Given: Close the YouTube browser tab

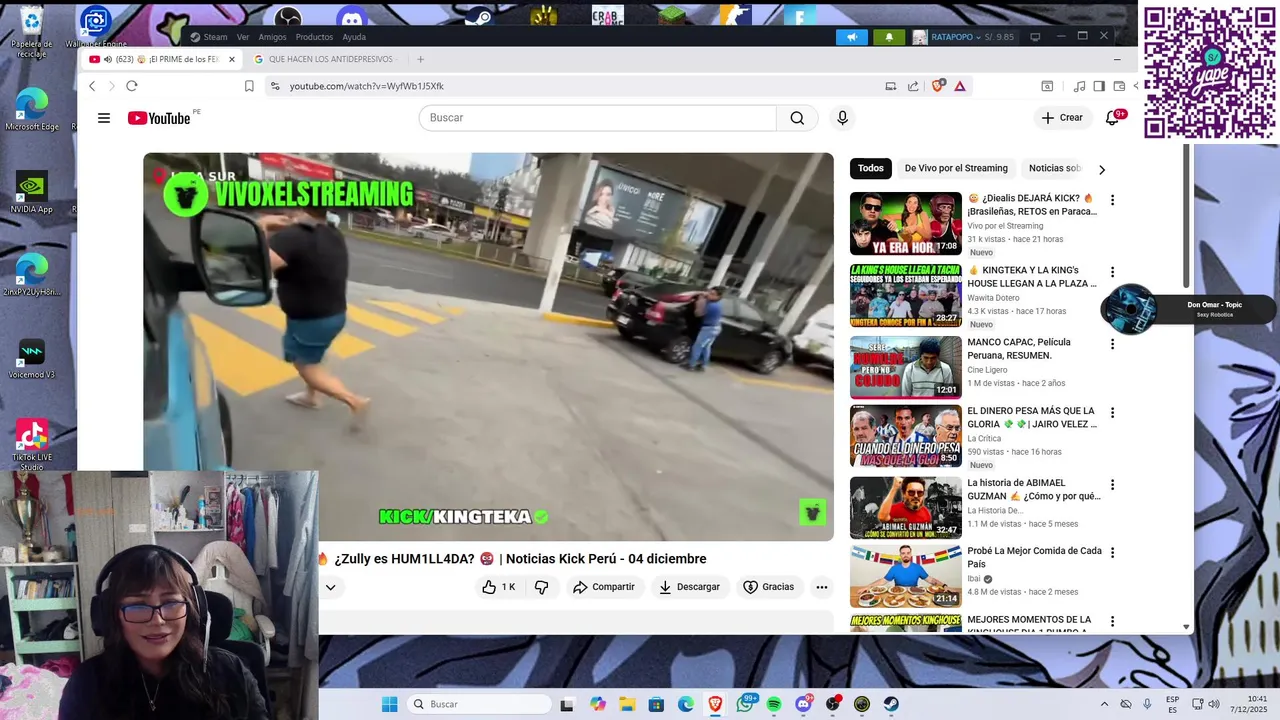Looking at the screenshot, I should pos(232,59).
